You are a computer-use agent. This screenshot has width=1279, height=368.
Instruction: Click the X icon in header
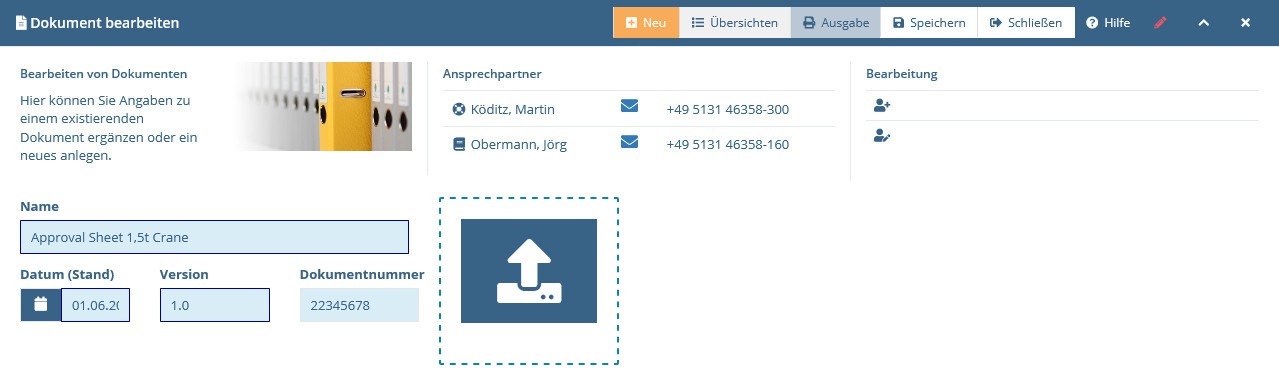(1246, 22)
